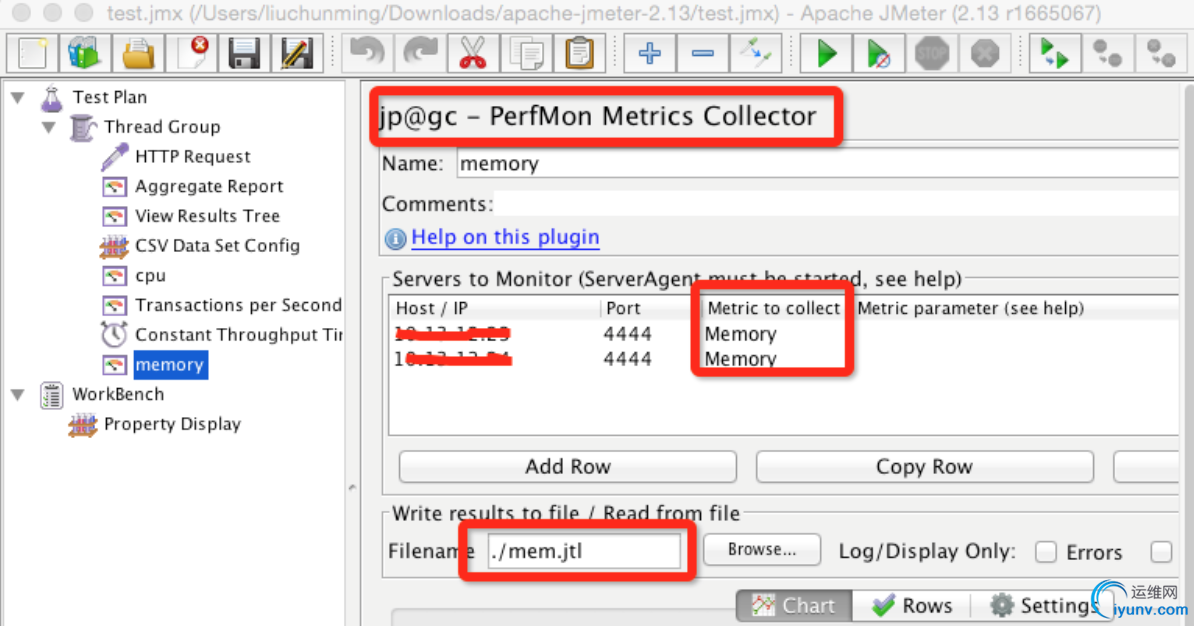Cut the selection with the scissors icon
Viewport: 1194px width, 626px height.
pyautogui.click(x=473, y=53)
